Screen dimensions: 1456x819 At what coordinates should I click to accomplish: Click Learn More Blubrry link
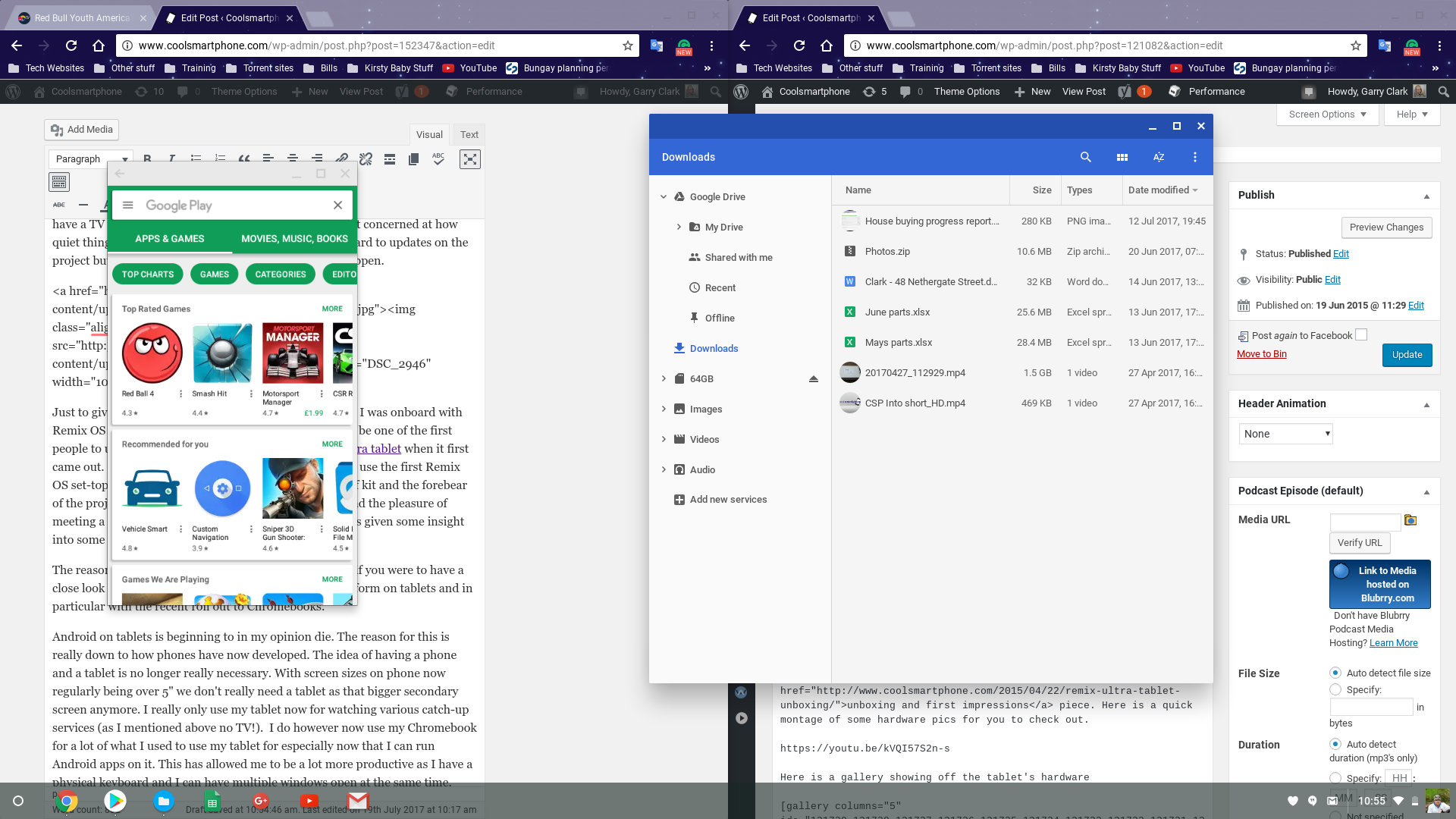1393,643
